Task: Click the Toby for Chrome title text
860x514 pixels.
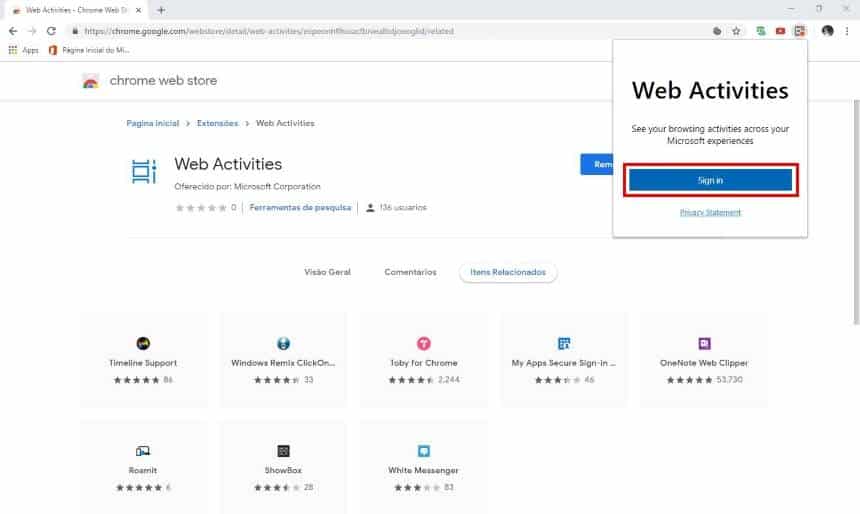Action: click(423, 363)
